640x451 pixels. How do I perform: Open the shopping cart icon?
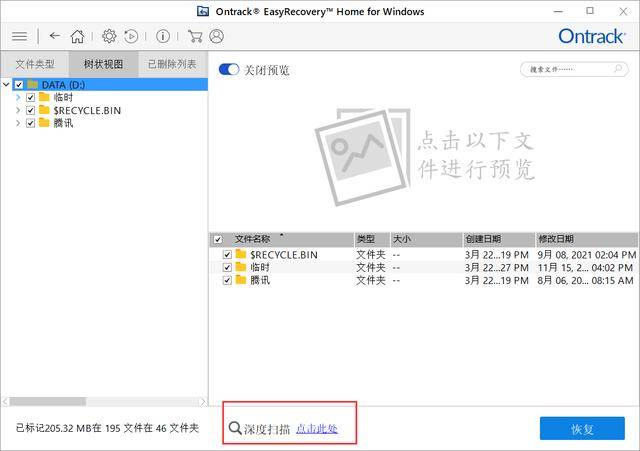(195, 36)
